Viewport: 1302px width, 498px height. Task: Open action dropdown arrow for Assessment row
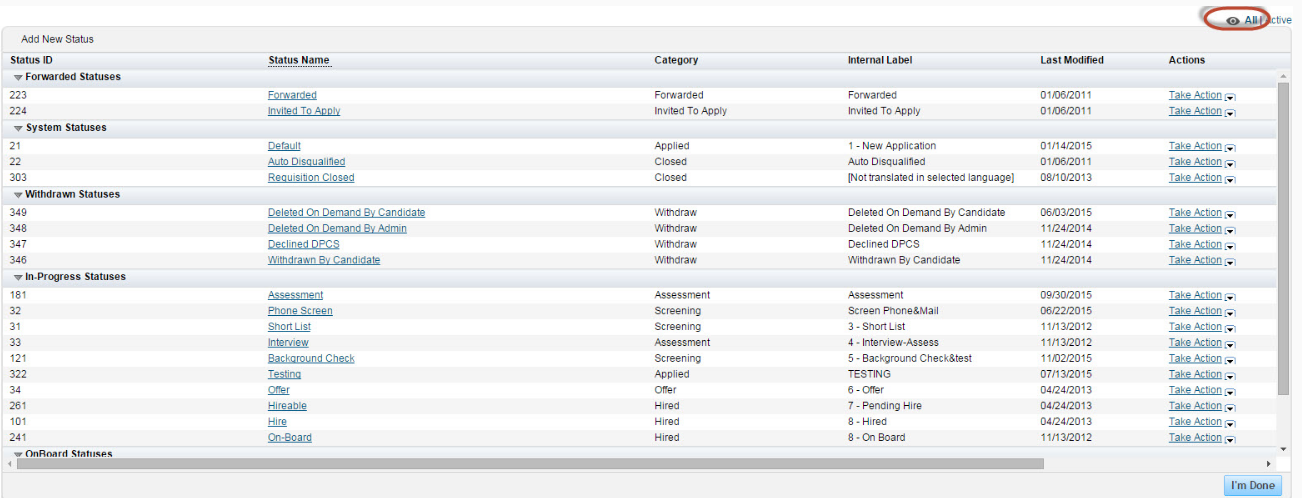click(1230, 296)
